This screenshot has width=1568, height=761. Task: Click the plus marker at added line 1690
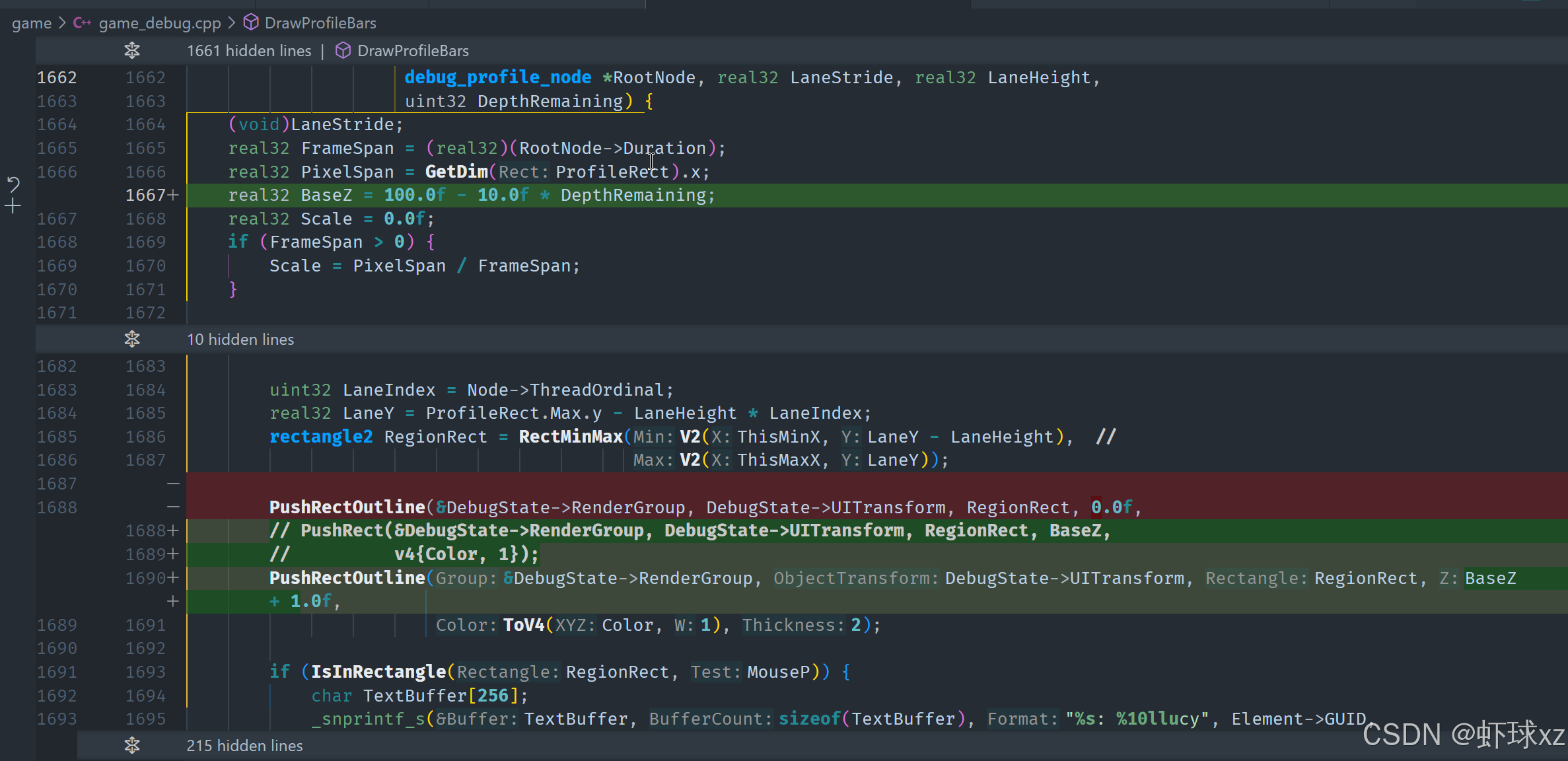click(173, 578)
